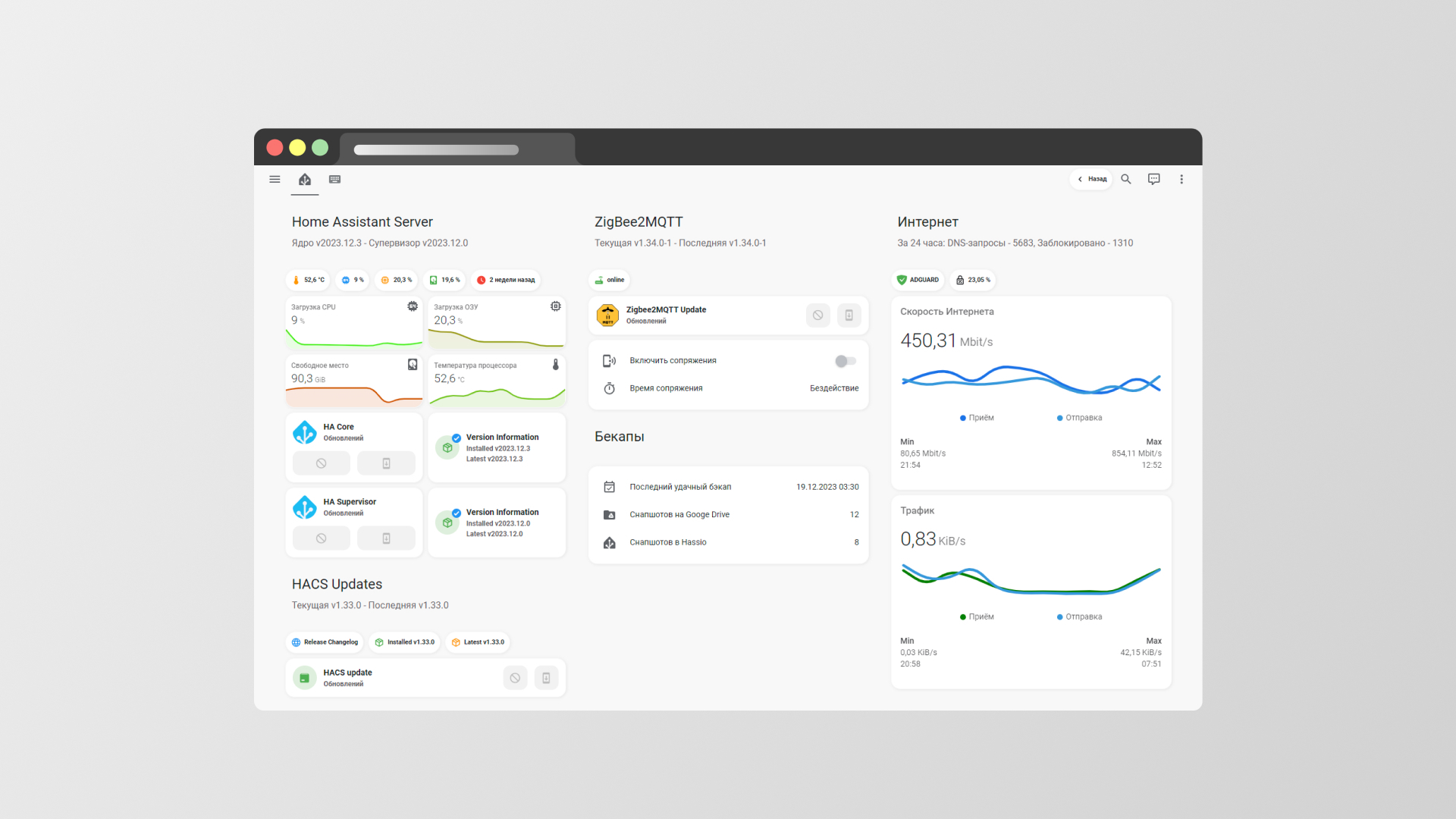This screenshot has width=1456, height=819.
Task: Click the skip button on HACS update row
Action: coord(515,678)
